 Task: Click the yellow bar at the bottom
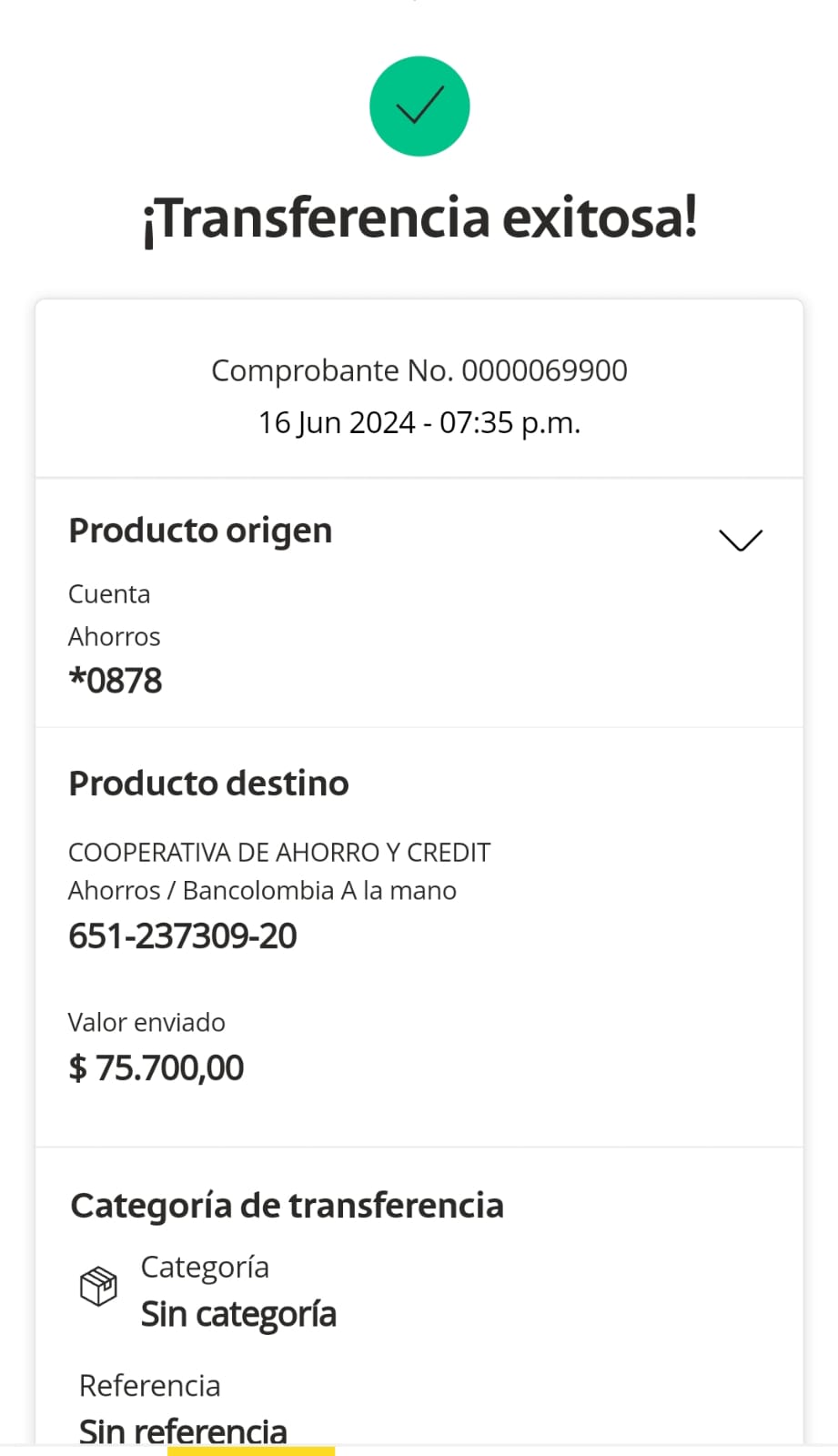click(251, 1451)
